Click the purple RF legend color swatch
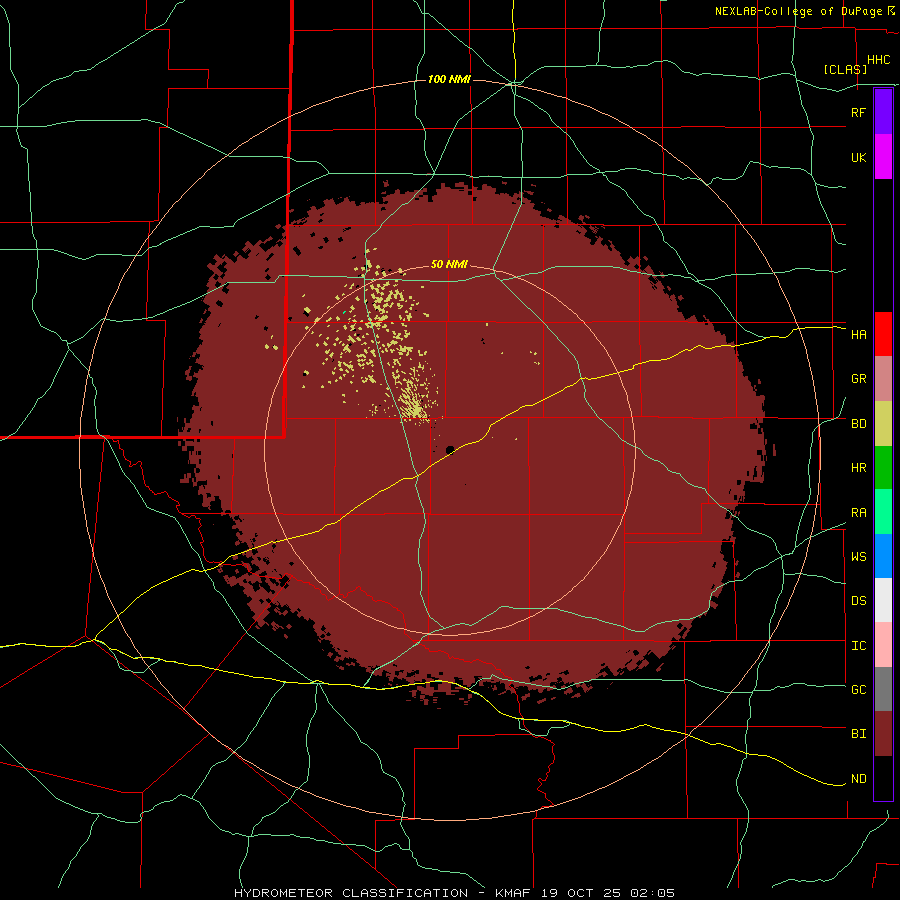900x900 pixels. (x=883, y=112)
